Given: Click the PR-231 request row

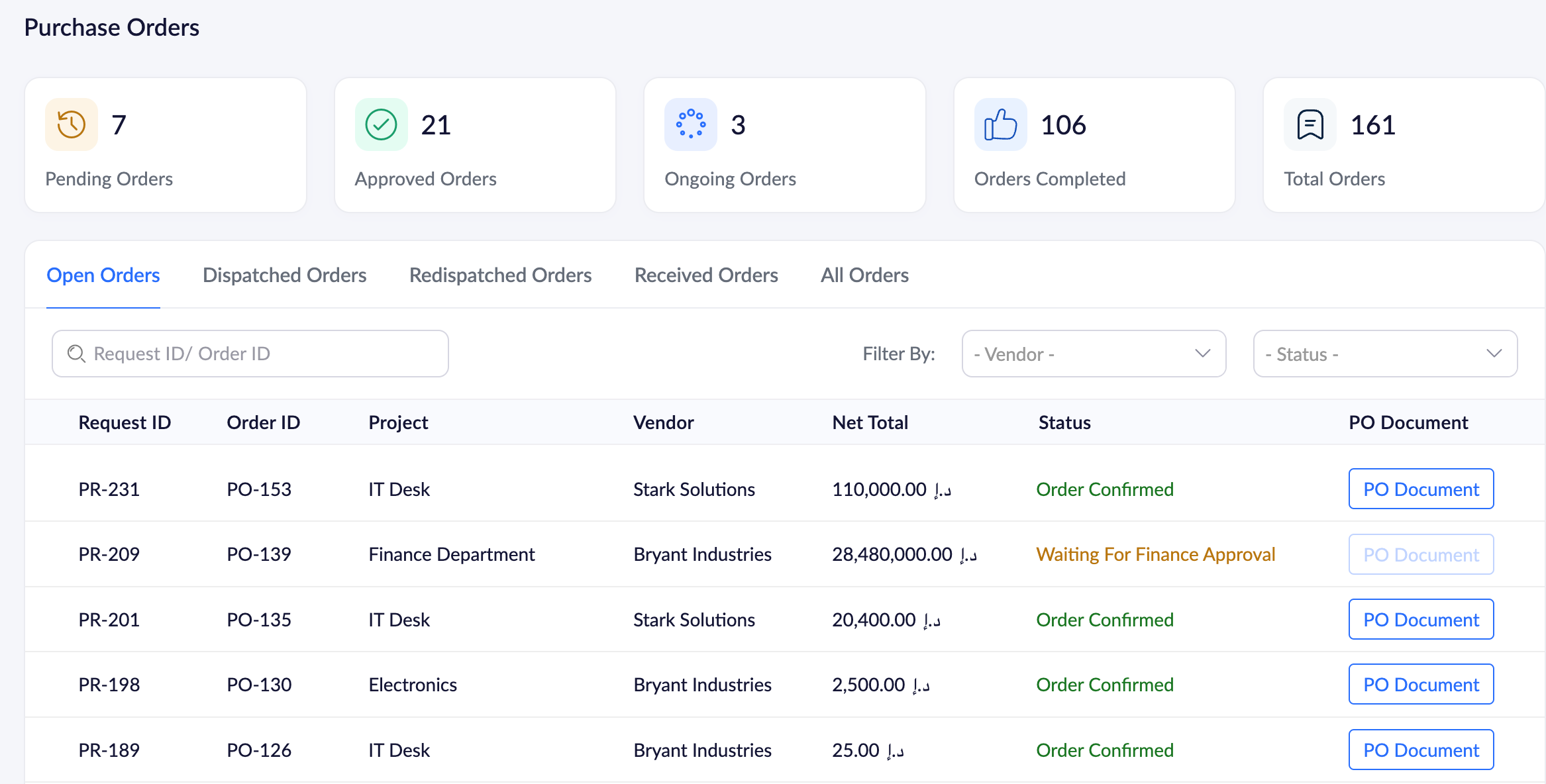Looking at the screenshot, I should click(x=109, y=489).
